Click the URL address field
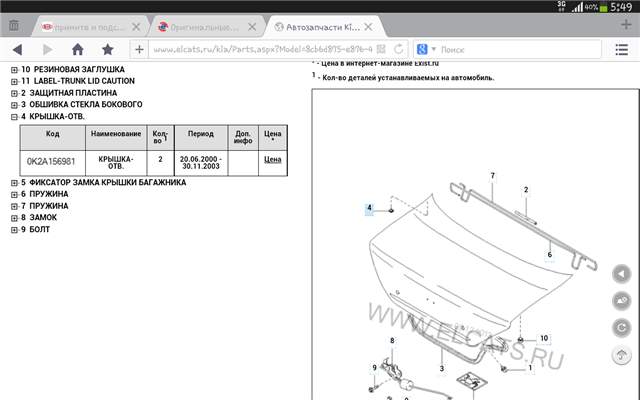 click(262, 49)
